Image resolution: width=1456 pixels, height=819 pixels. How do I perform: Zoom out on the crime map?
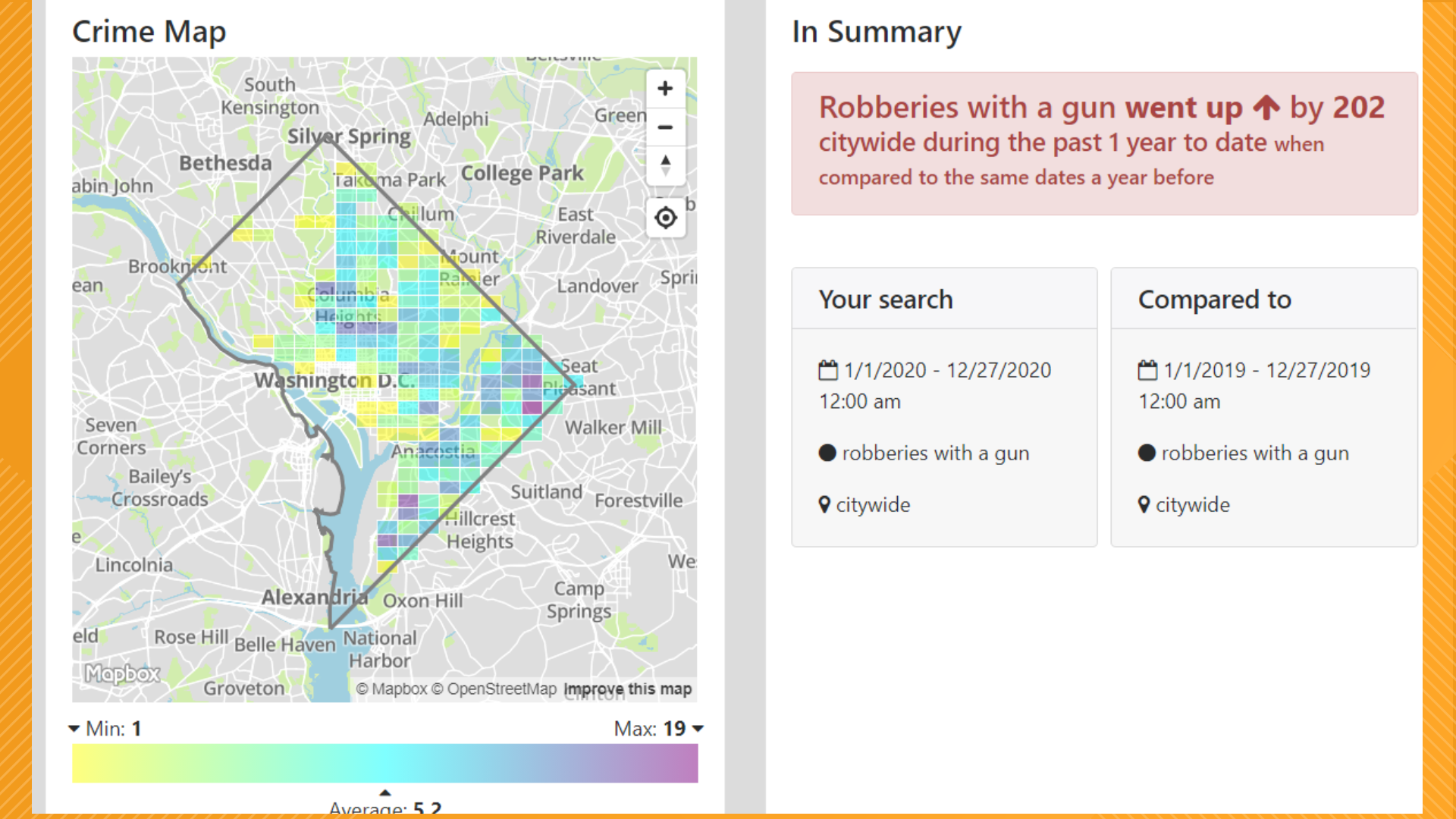(x=665, y=127)
